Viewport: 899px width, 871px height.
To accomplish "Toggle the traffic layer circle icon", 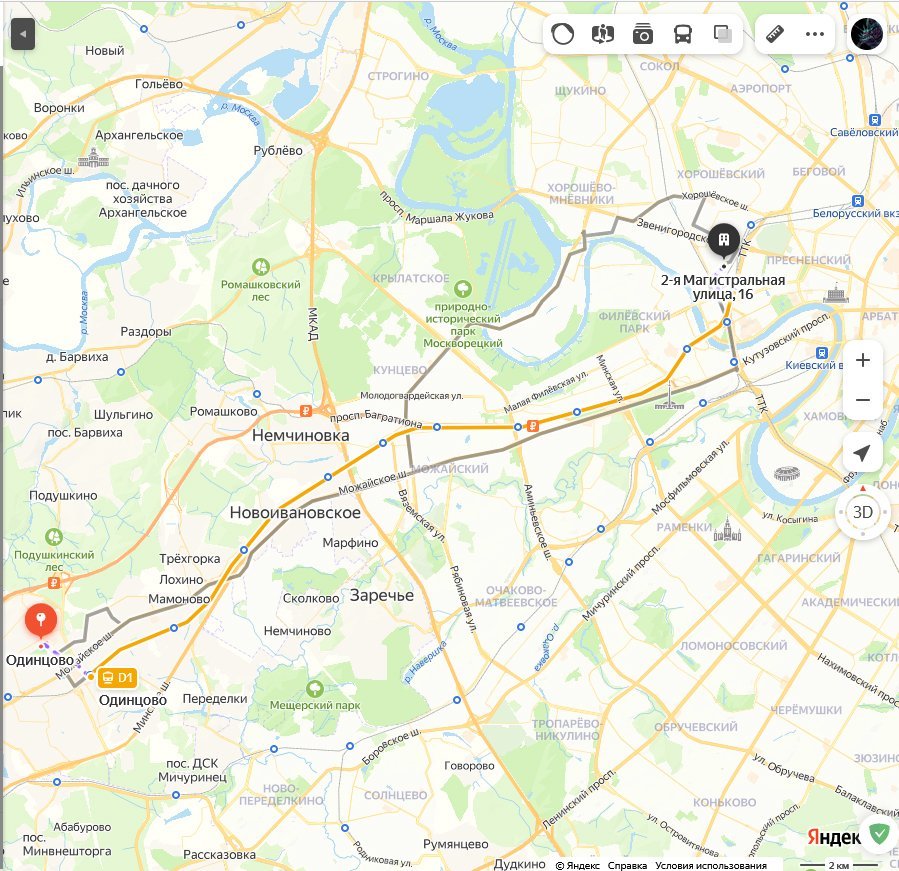I will coord(562,34).
